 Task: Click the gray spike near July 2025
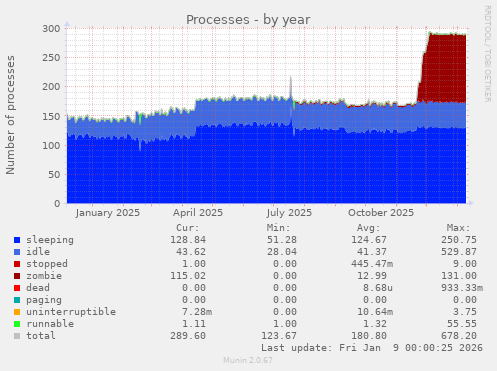point(291,87)
